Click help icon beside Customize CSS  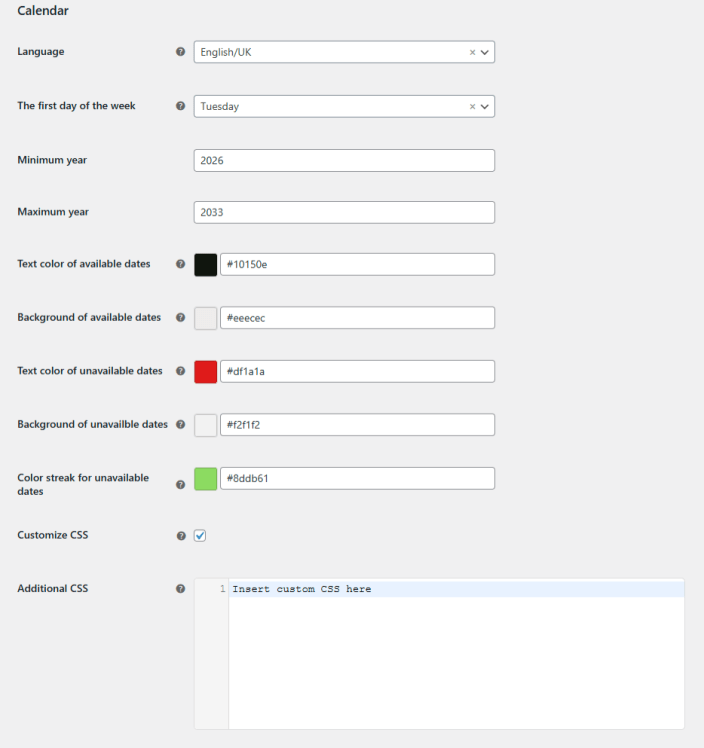tap(180, 536)
